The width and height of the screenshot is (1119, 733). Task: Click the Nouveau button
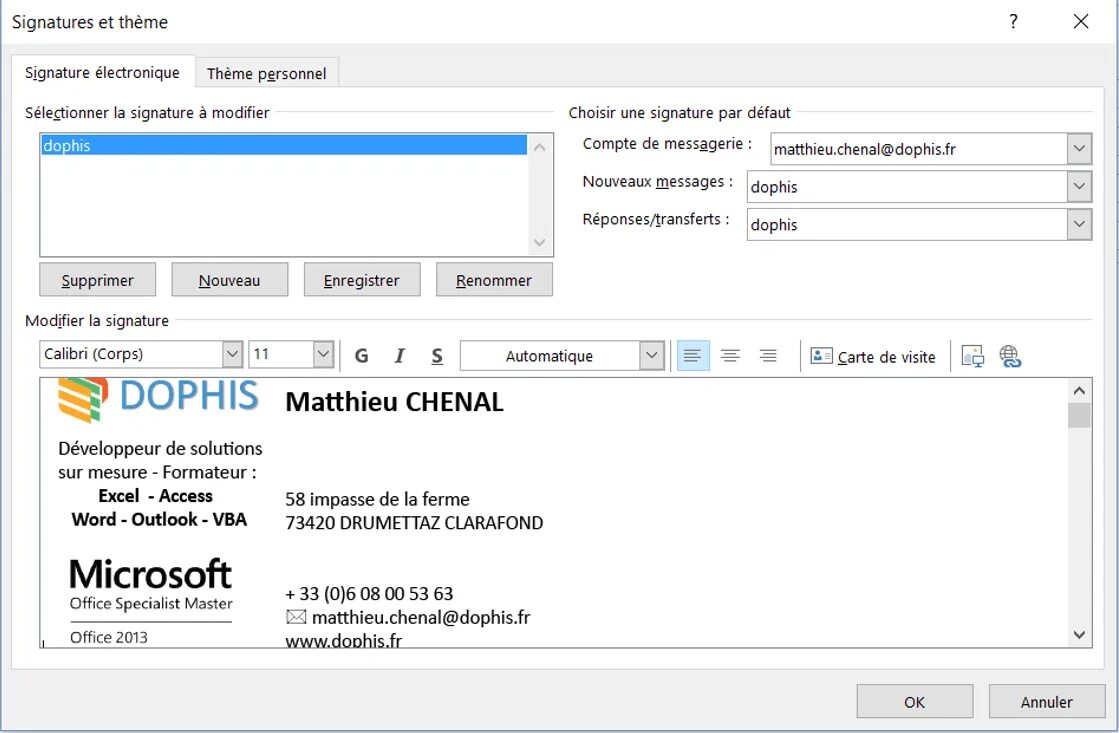click(x=230, y=280)
